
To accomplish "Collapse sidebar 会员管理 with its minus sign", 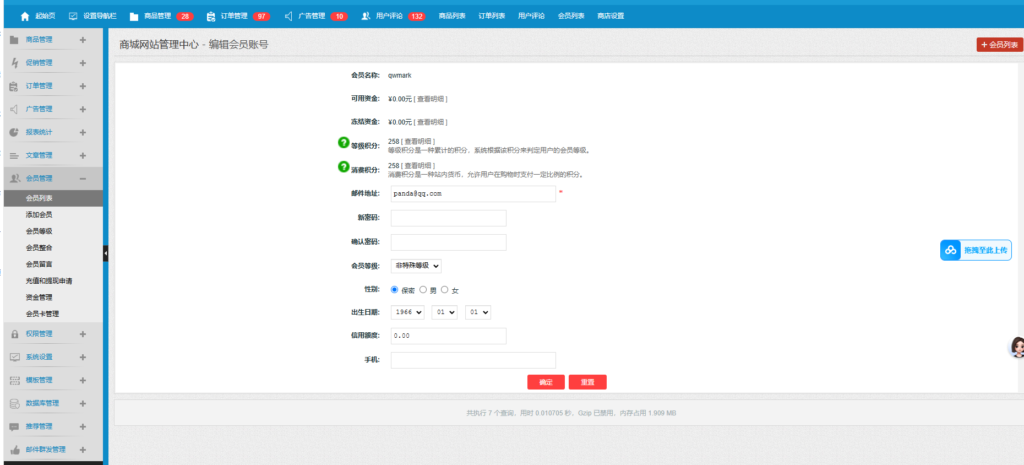I will [82, 178].
